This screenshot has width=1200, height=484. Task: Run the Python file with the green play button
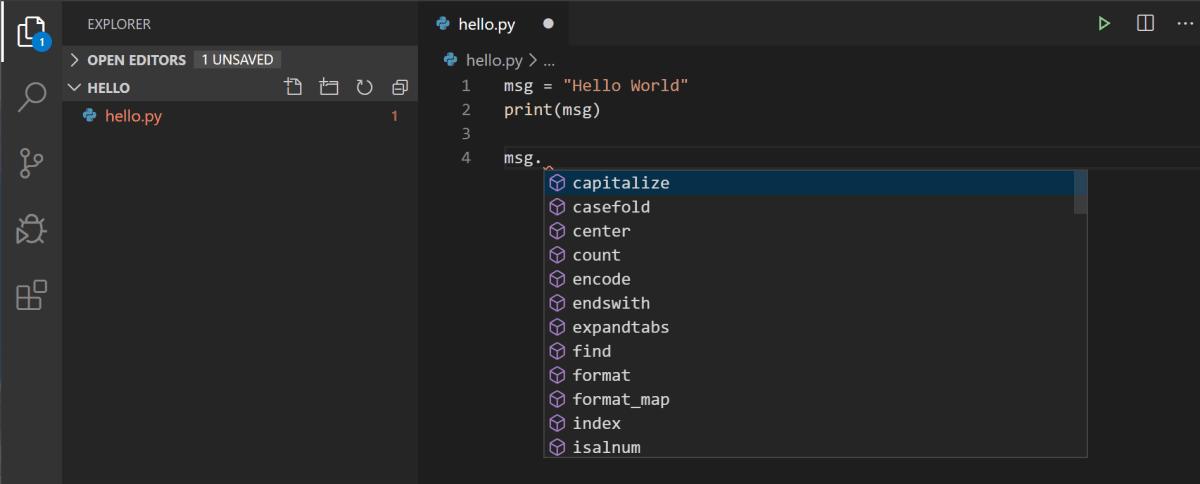[x=1104, y=23]
